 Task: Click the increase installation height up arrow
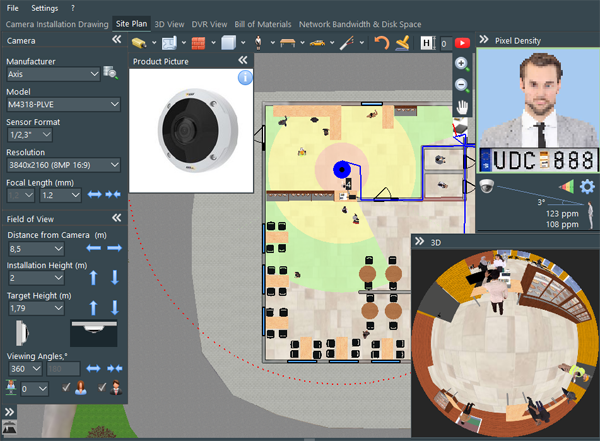[x=93, y=277]
